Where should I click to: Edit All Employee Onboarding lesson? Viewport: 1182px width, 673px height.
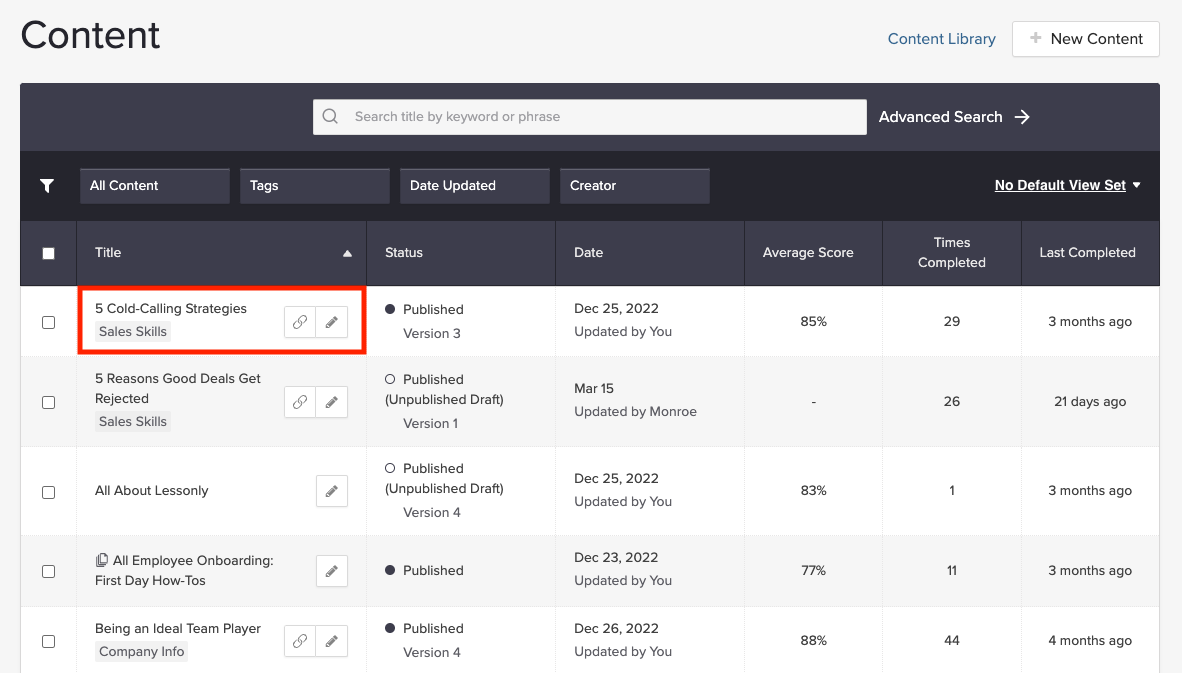332,571
